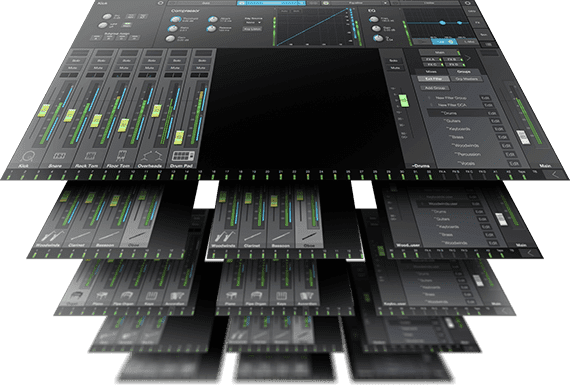Viewport: 570px width, 385px height.
Task: Solo the Drums DCA group strip
Action: [393, 60]
